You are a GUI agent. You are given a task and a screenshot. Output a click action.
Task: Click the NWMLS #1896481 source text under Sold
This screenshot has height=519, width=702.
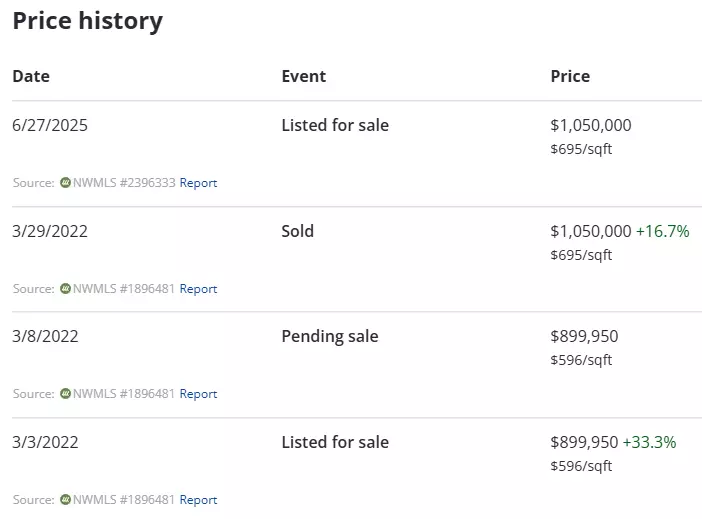coord(124,289)
